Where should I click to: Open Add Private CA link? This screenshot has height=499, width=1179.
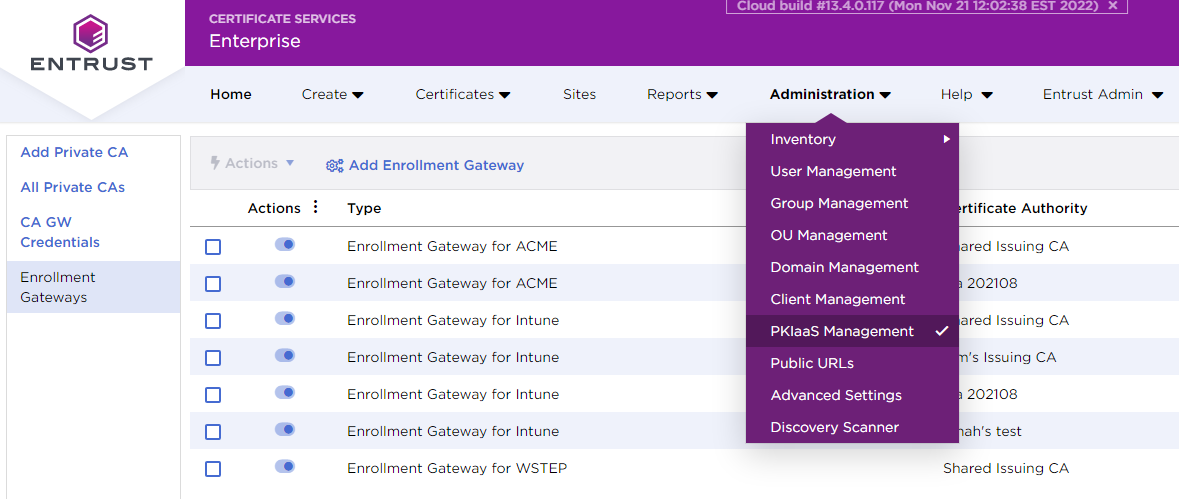(x=74, y=152)
